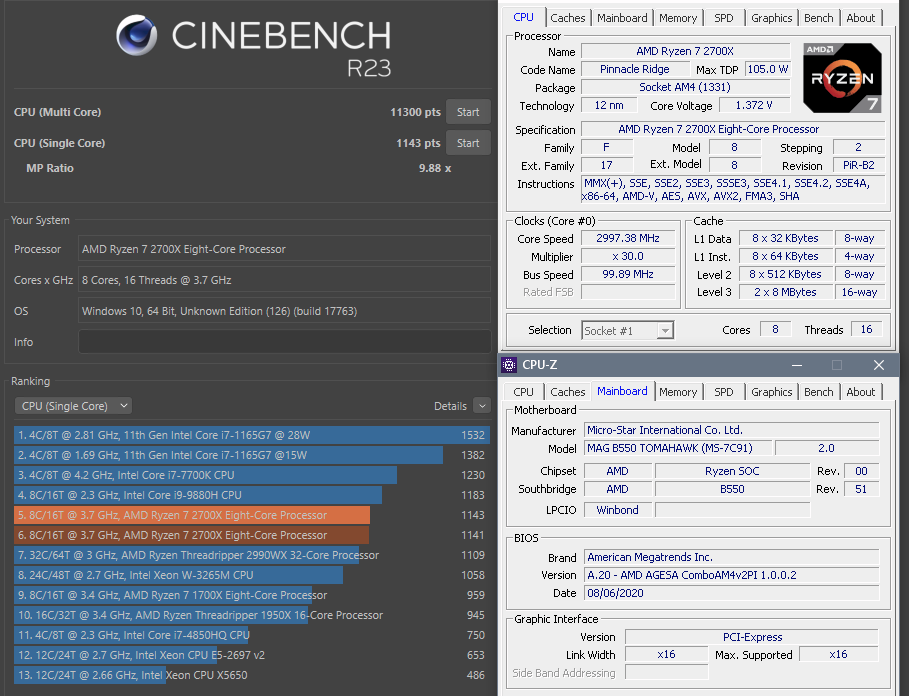
Task: Select ranking row Intel Core i7-1165G7 @ 28W
Action: point(252,435)
